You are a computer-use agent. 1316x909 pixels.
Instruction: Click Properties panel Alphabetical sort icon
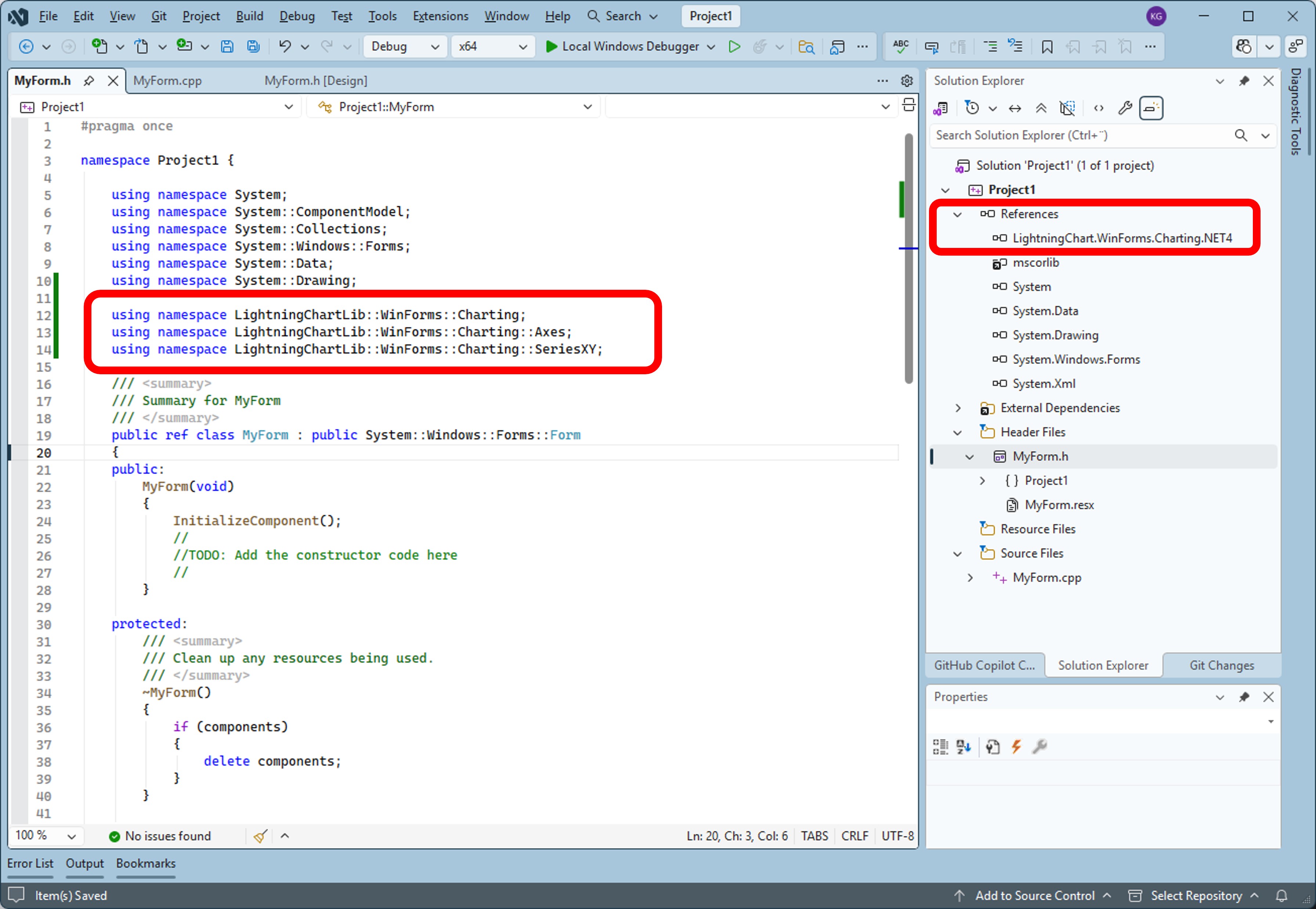(x=963, y=747)
